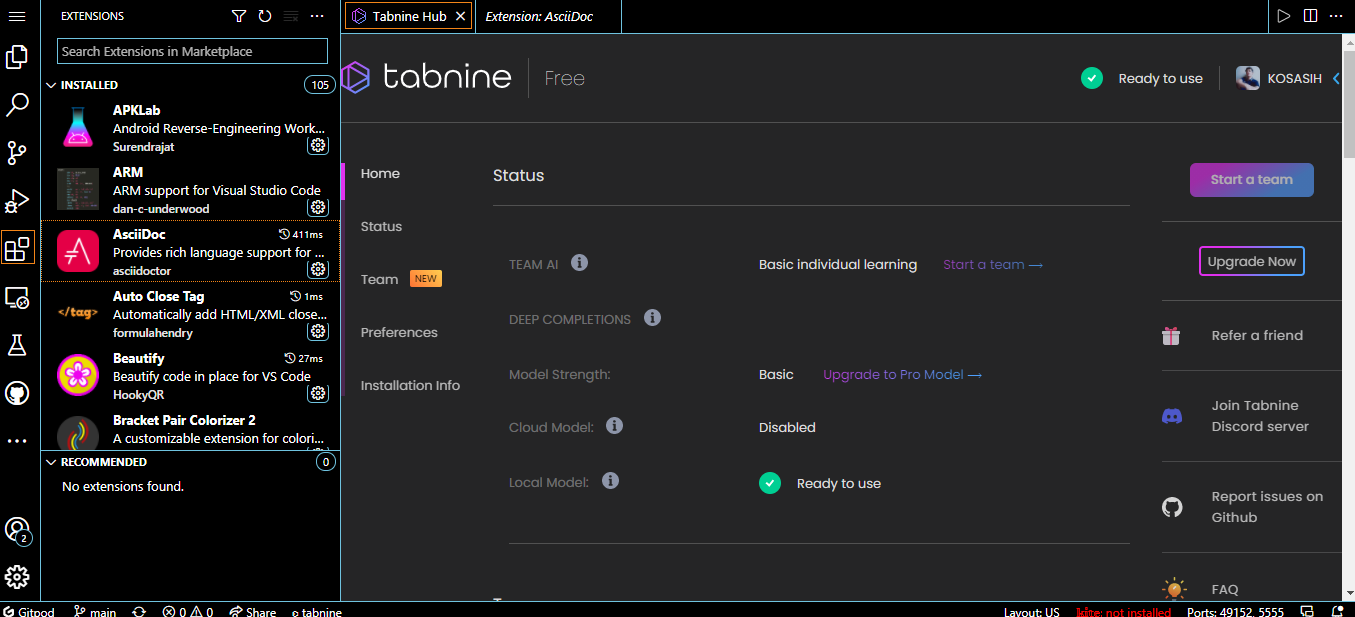Image resolution: width=1355 pixels, height=617 pixels.
Task: Open editor more actions ellipsis
Action: click(1335, 16)
